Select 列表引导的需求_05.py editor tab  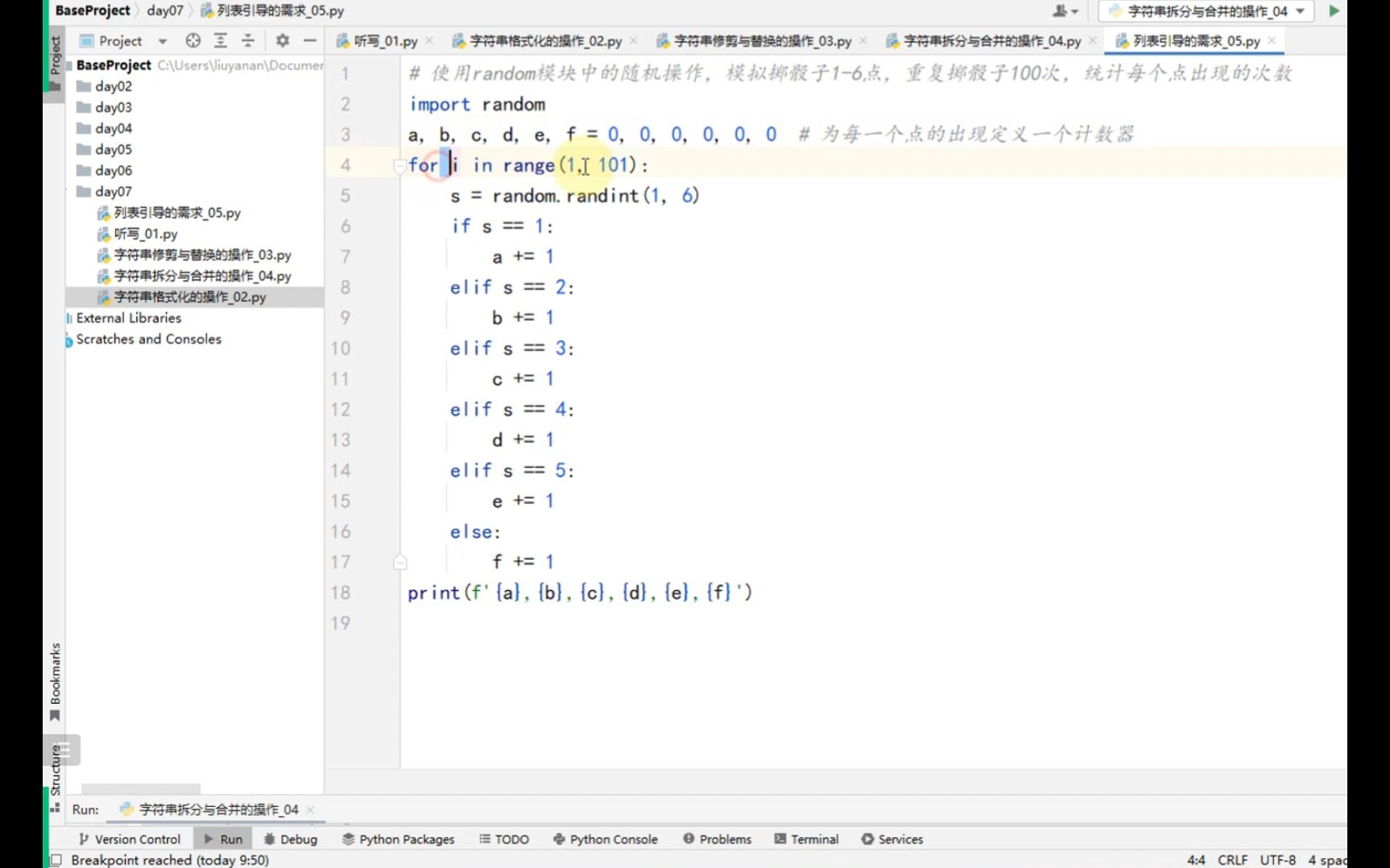[1196, 40]
